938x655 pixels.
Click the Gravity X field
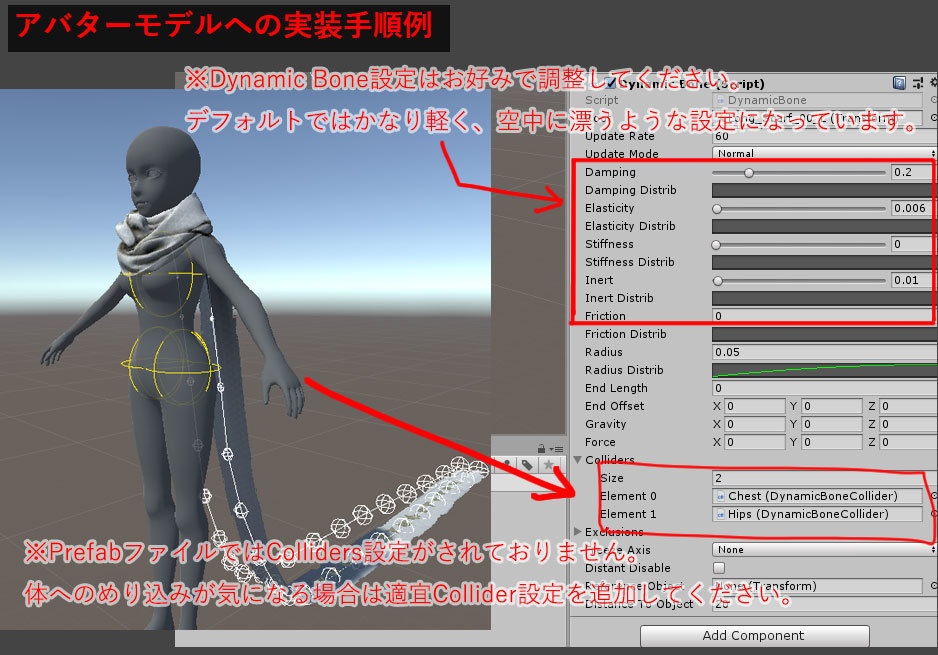(754, 424)
